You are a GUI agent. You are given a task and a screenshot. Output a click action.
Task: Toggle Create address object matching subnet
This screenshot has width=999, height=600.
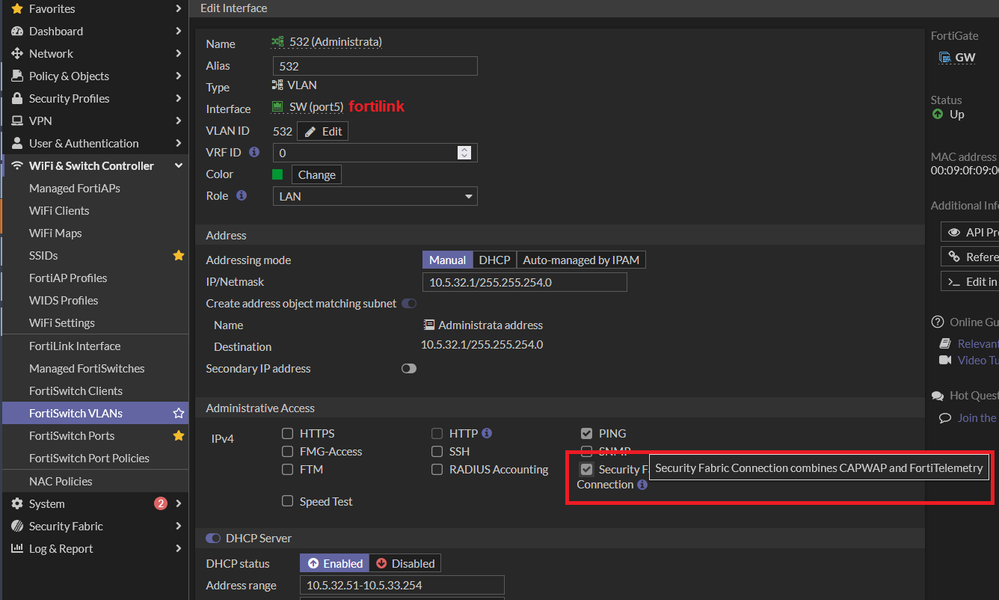(409, 303)
